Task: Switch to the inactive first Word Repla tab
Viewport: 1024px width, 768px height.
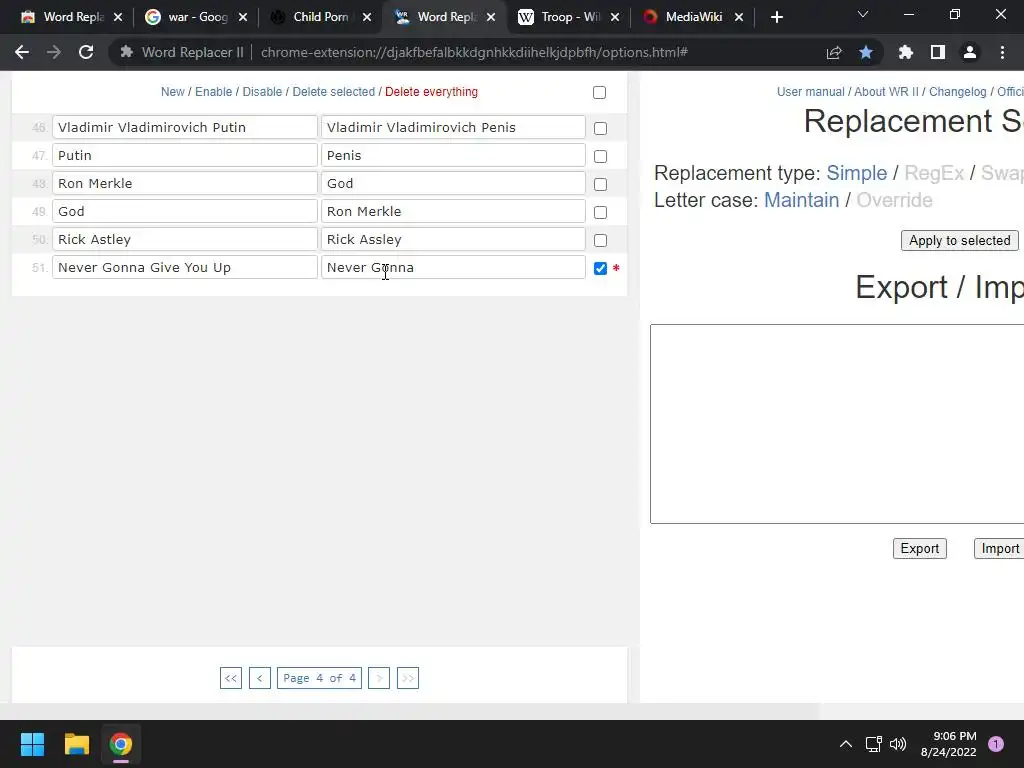Action: (72, 18)
